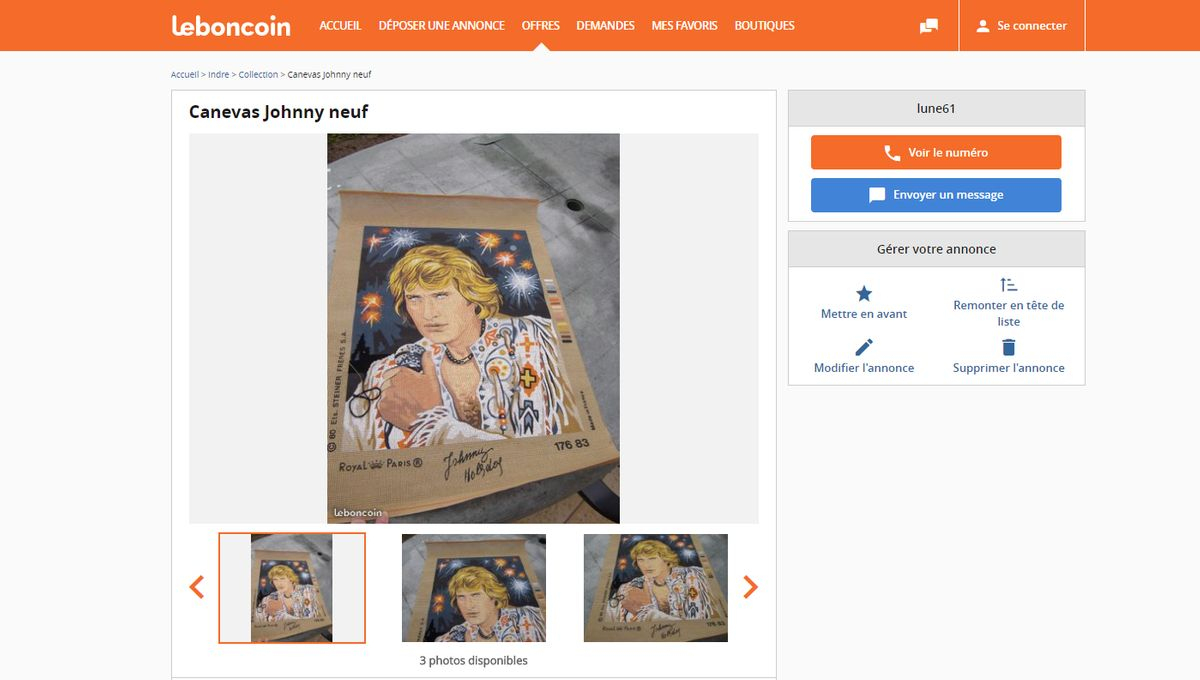Click Envoyer un message button
Image resolution: width=1200 pixels, height=680 pixels.
[x=935, y=195]
